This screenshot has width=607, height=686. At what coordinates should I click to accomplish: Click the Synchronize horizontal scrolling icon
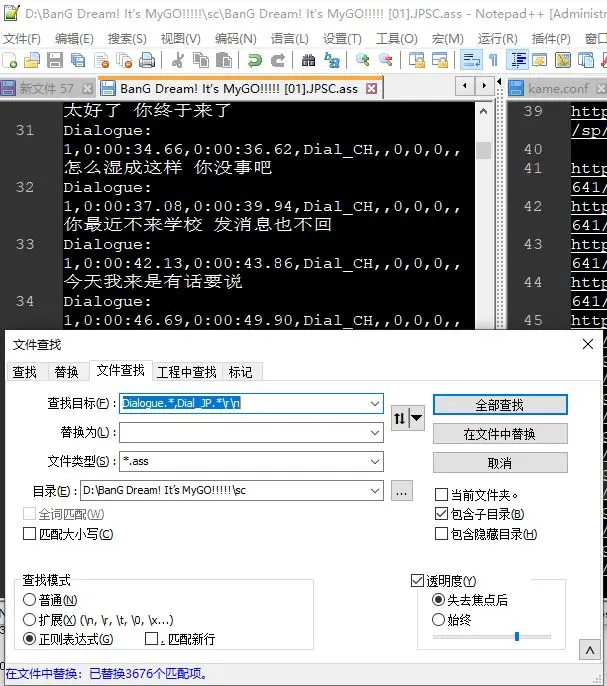click(439, 60)
